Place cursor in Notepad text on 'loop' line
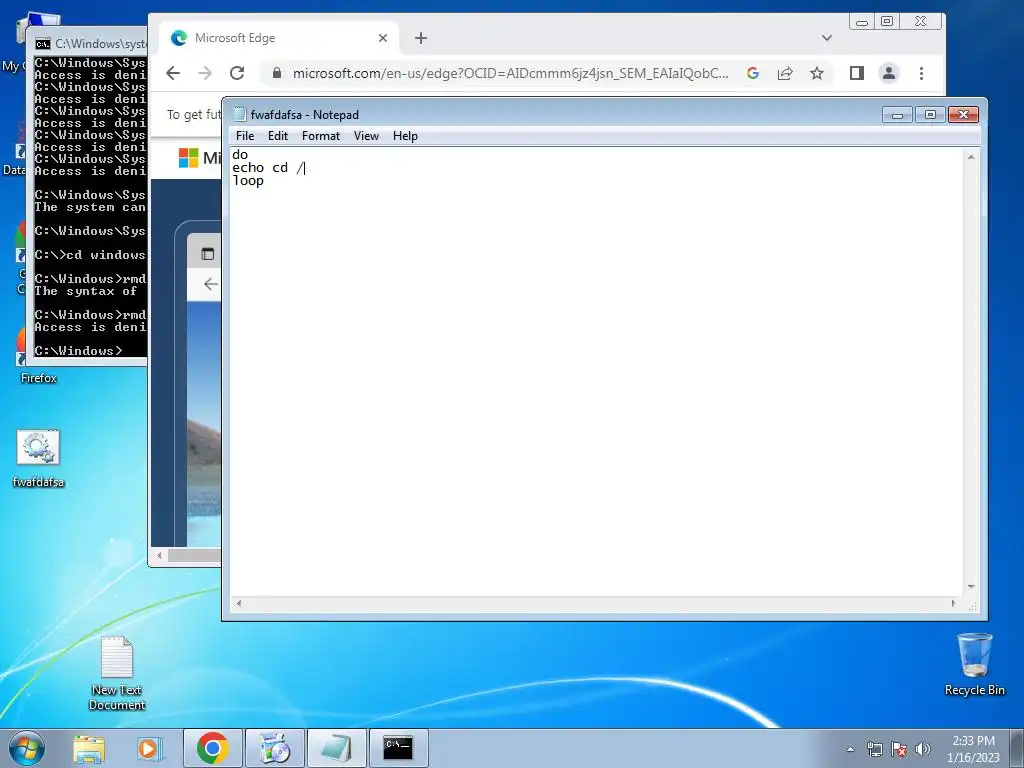The width and height of the screenshot is (1024, 768). point(248,181)
